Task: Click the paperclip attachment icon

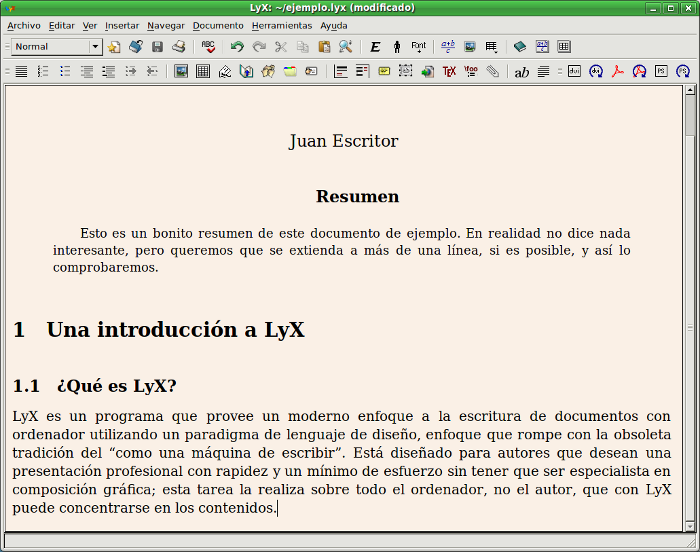Action: pos(492,71)
